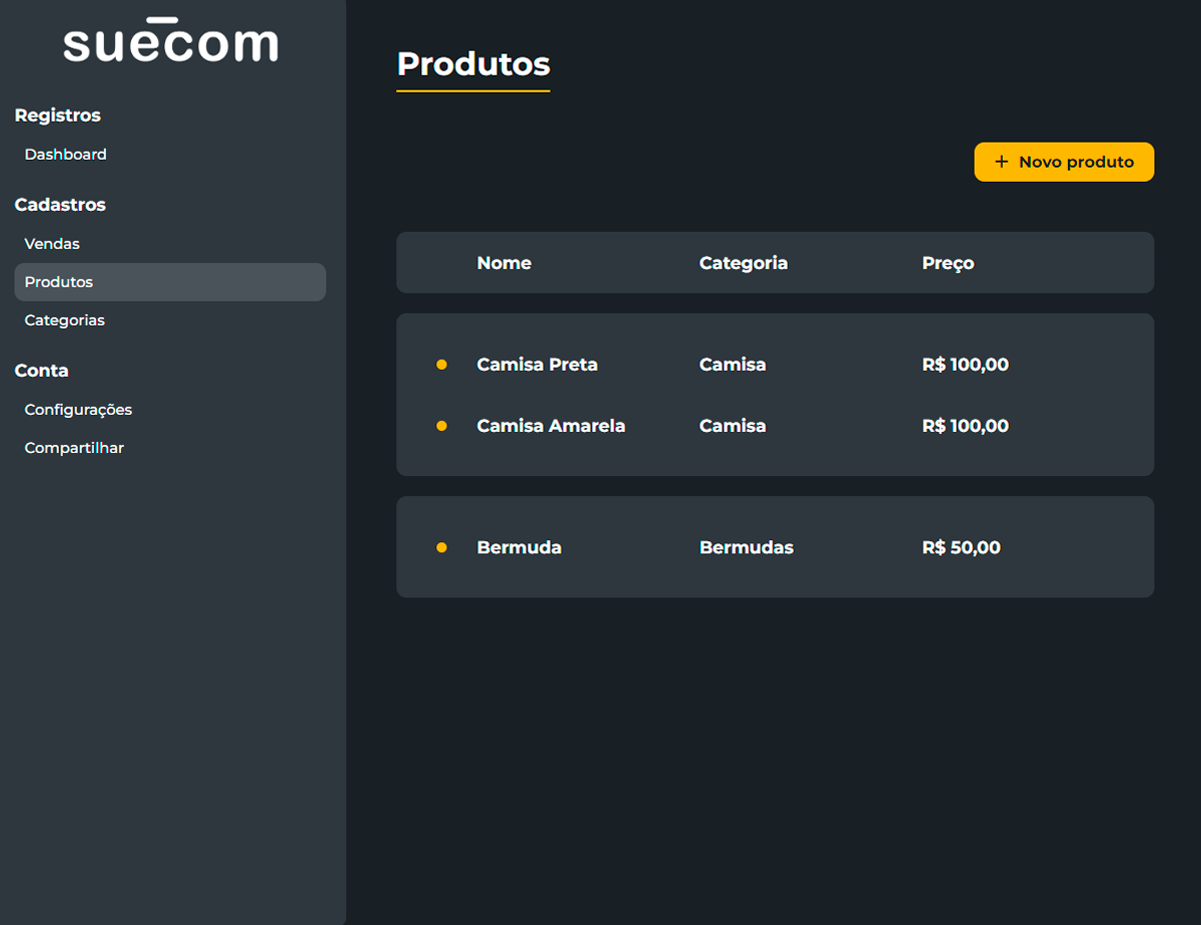Click the yellow dot beside Camisa Preta
Screen dimensions: 1201x925
tap(442, 365)
